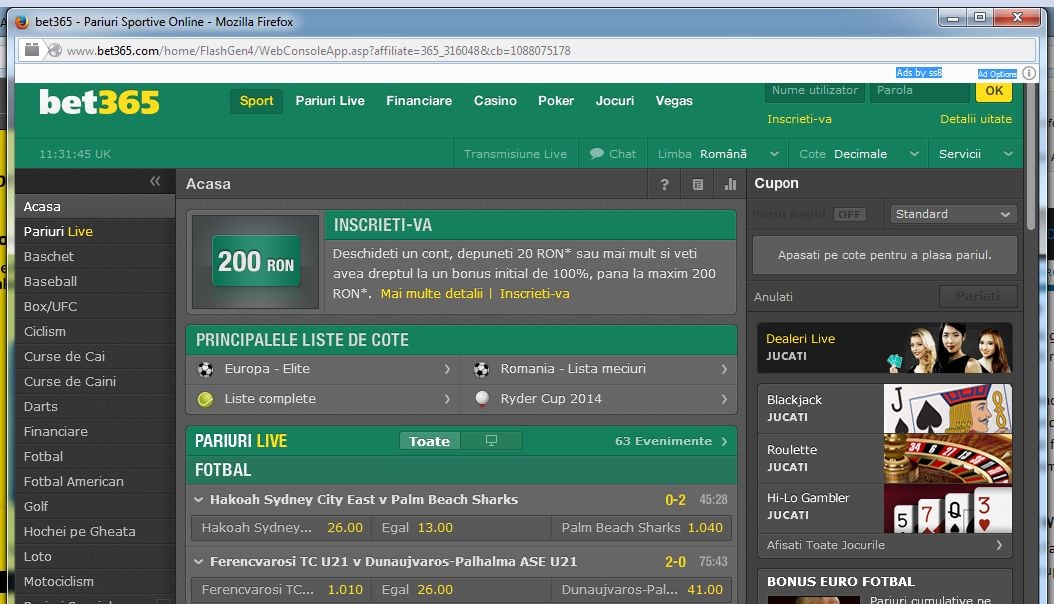Click the Firefox logo in title bar
This screenshot has width=1054, height=604.
[x=22, y=21]
